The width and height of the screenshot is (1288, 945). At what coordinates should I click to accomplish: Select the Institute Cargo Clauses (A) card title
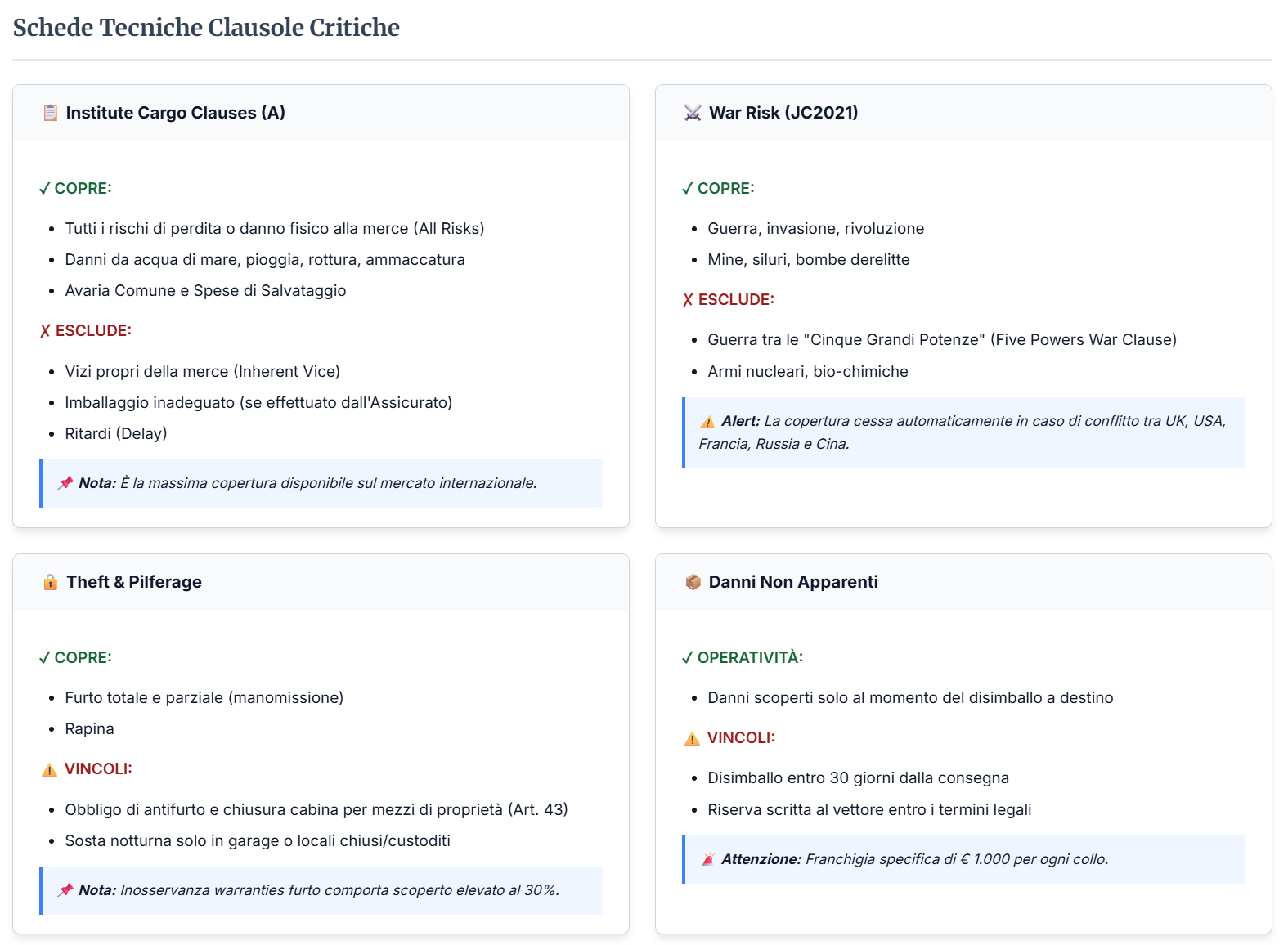(175, 113)
